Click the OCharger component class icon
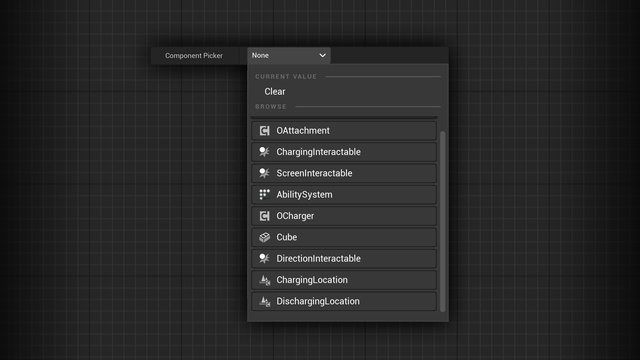 click(264, 216)
